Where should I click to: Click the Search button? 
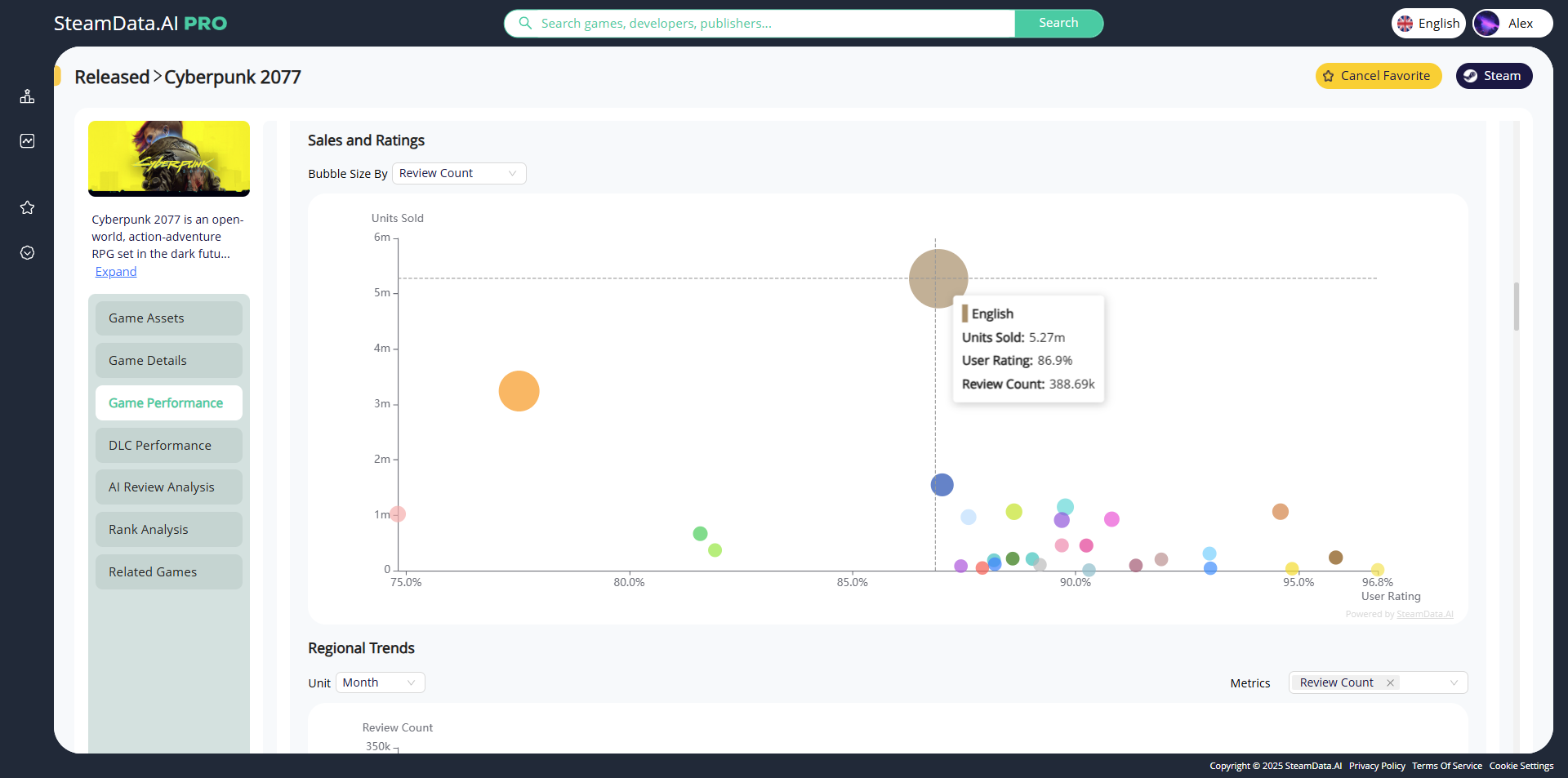pyautogui.click(x=1058, y=23)
